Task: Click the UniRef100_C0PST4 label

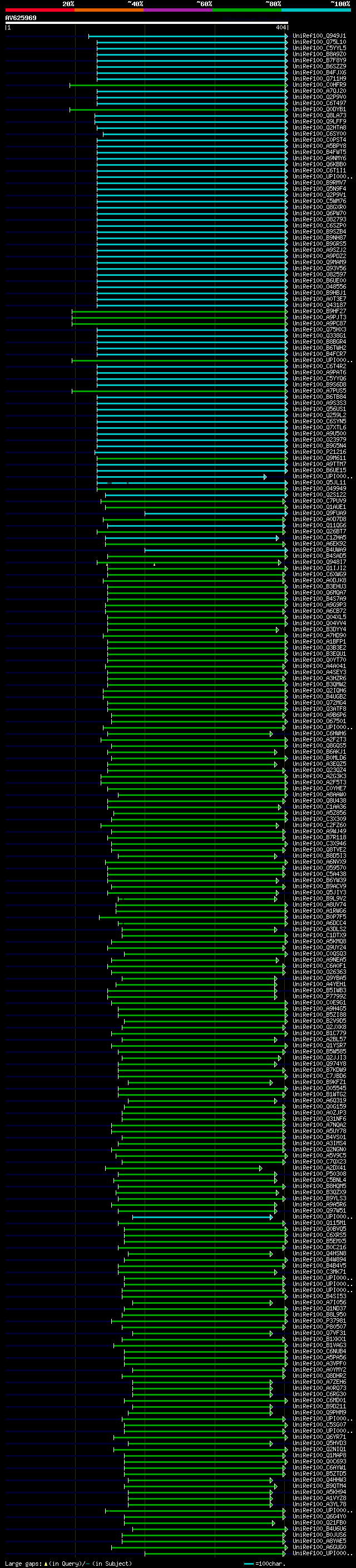Action: click(x=319, y=140)
